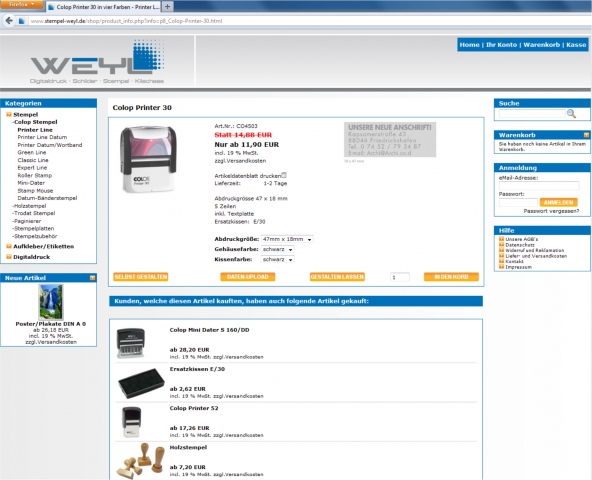The image size is (592, 480).
Task: Open the Kissenfarbe dropdown
Action: [x=278, y=259]
